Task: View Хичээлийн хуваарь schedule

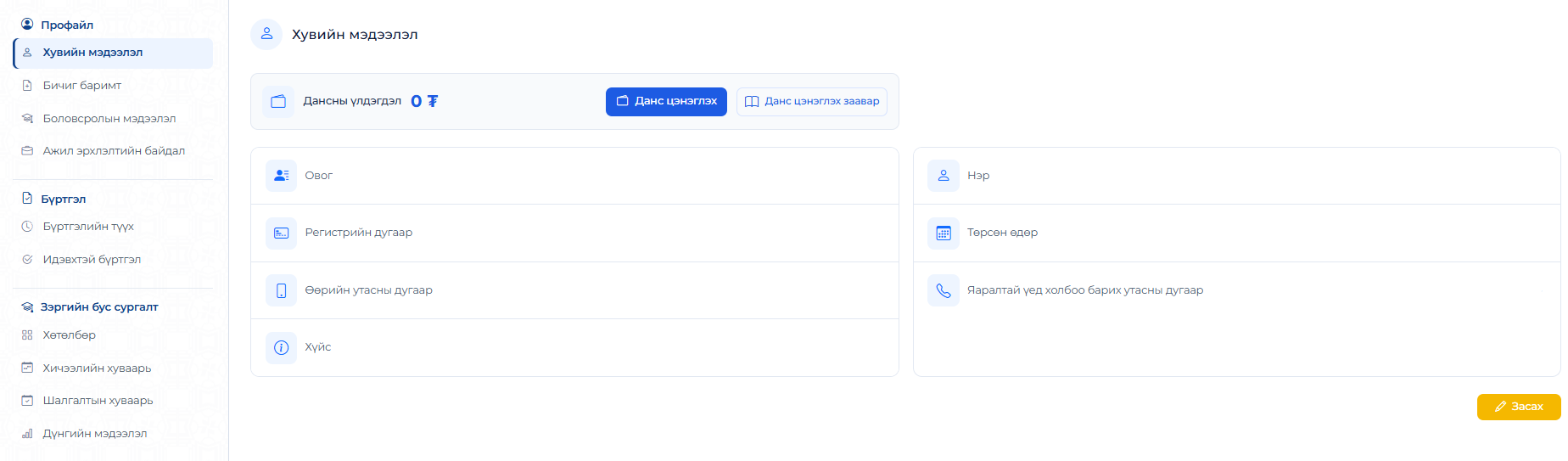Action: click(x=113, y=368)
